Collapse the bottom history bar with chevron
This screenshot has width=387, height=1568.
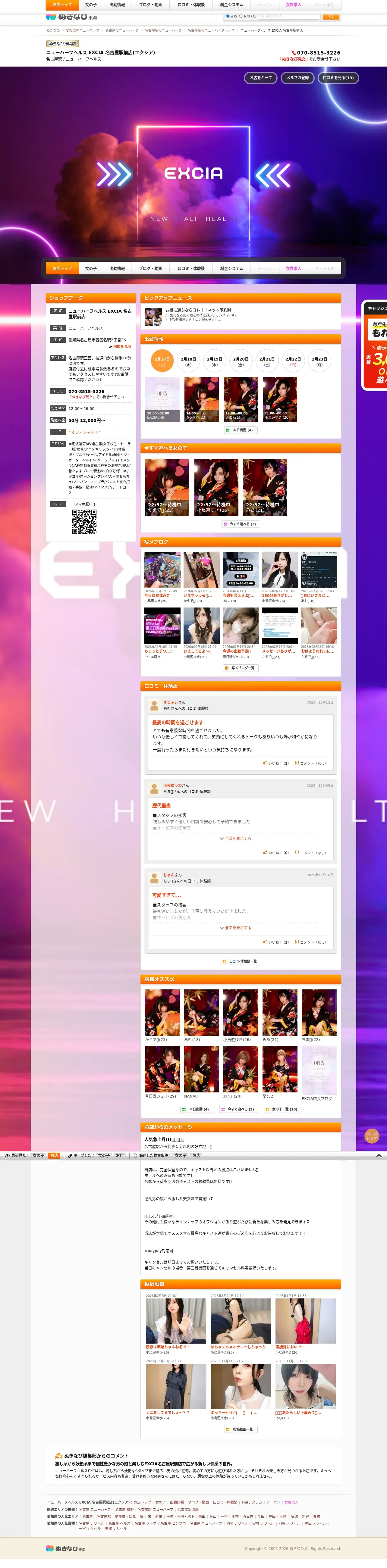tap(379, 1155)
